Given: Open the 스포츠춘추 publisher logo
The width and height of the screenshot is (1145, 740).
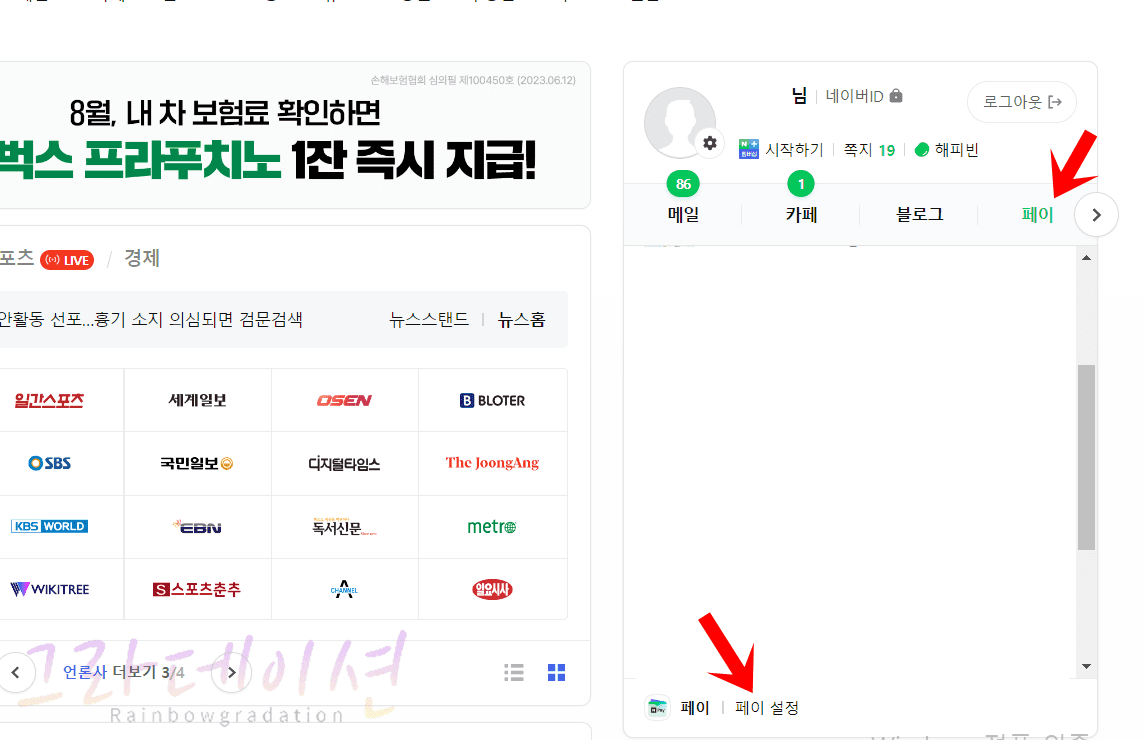Looking at the screenshot, I should [x=197, y=590].
